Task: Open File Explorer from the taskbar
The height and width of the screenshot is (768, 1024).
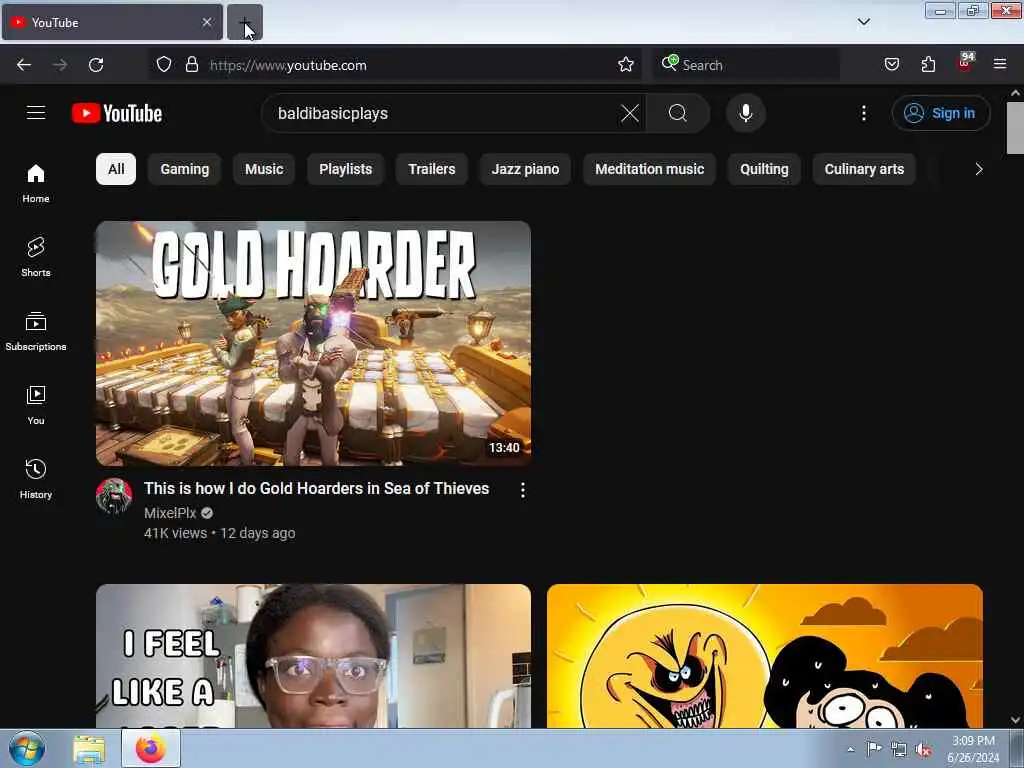Action: click(x=89, y=749)
